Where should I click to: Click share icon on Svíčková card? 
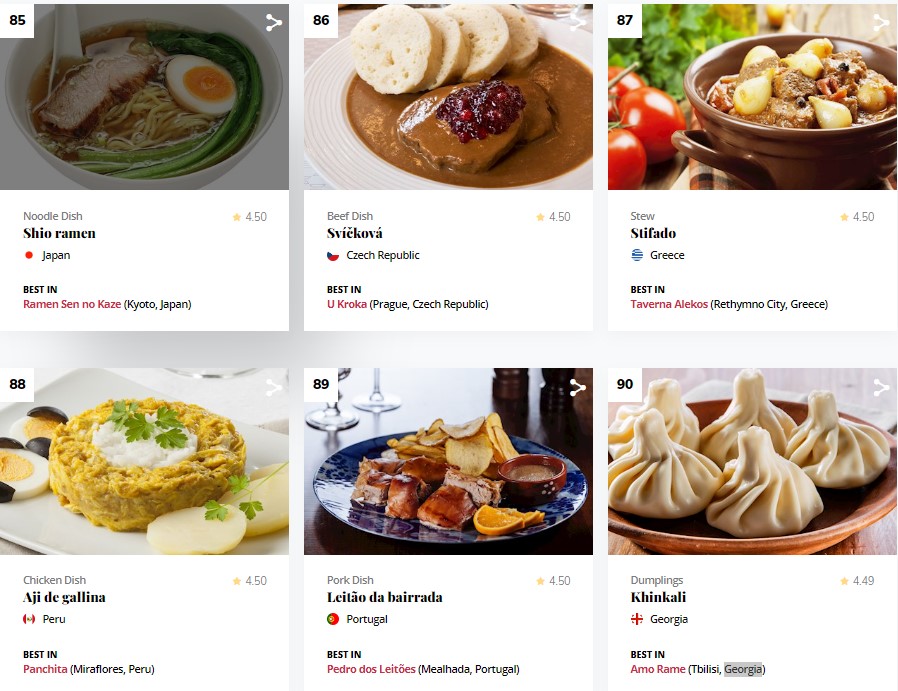(x=577, y=22)
